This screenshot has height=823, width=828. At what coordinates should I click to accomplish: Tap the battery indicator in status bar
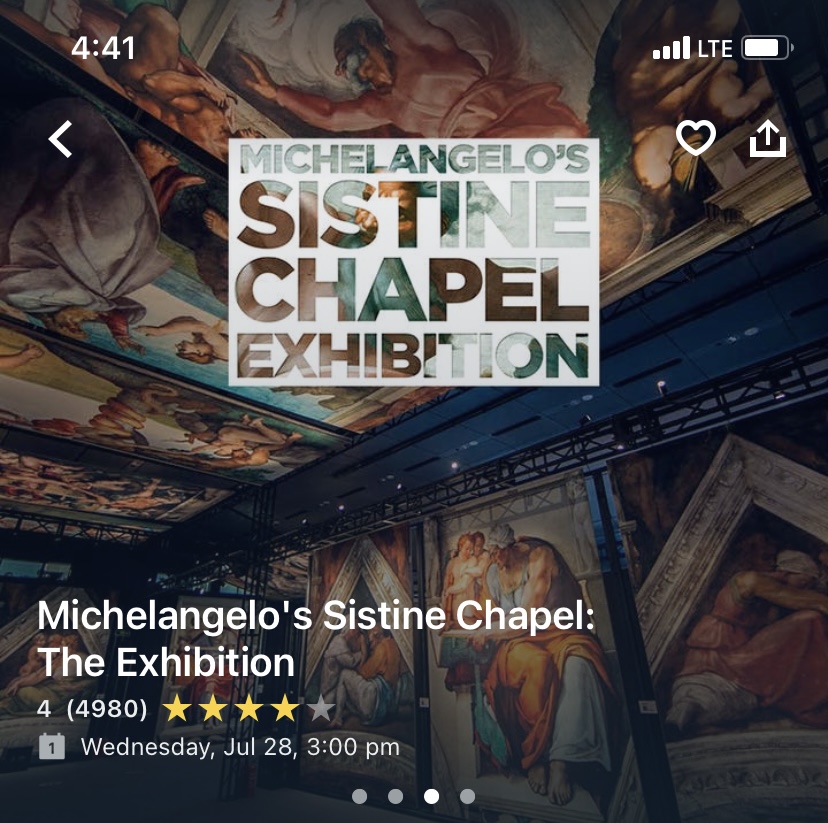coord(767,48)
